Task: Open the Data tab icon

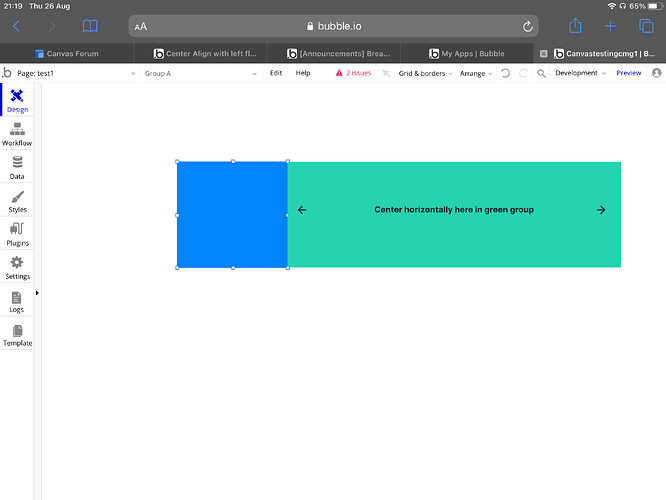Action: pyautogui.click(x=17, y=162)
